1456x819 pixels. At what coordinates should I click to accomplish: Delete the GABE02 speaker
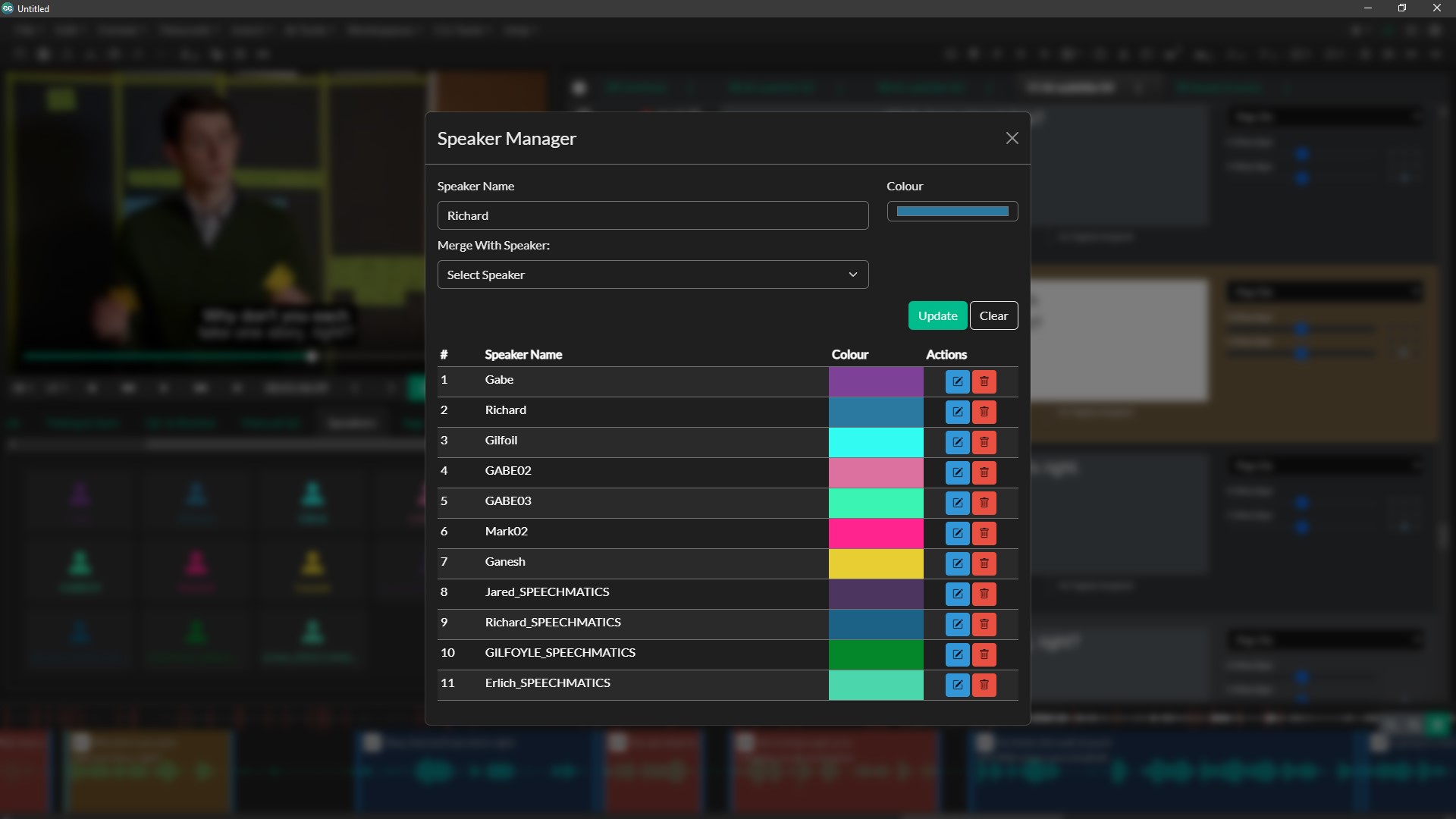pos(984,472)
